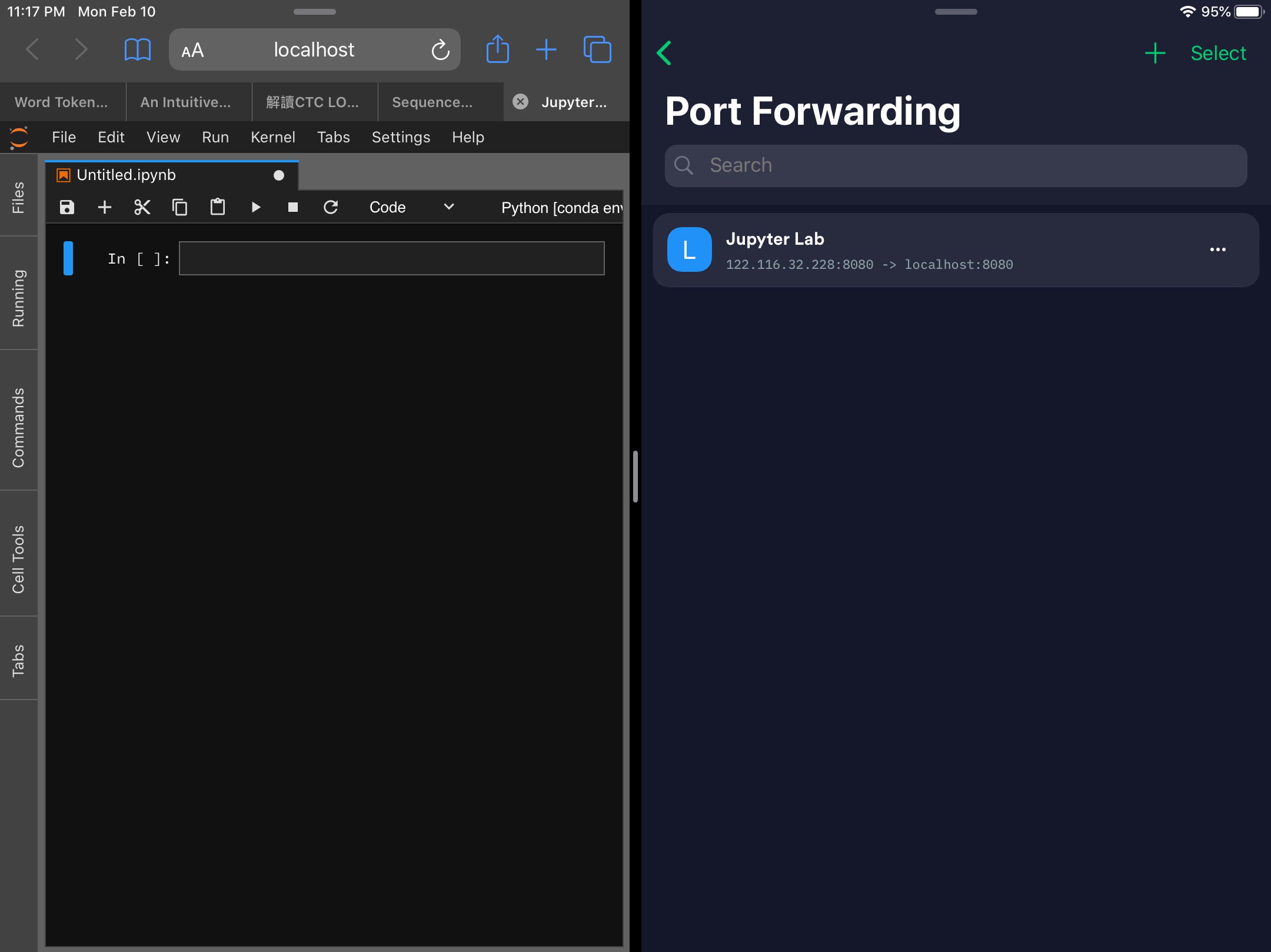Add new port forwarding rule with green plus
Image resolution: width=1271 pixels, height=952 pixels.
pyautogui.click(x=1155, y=53)
